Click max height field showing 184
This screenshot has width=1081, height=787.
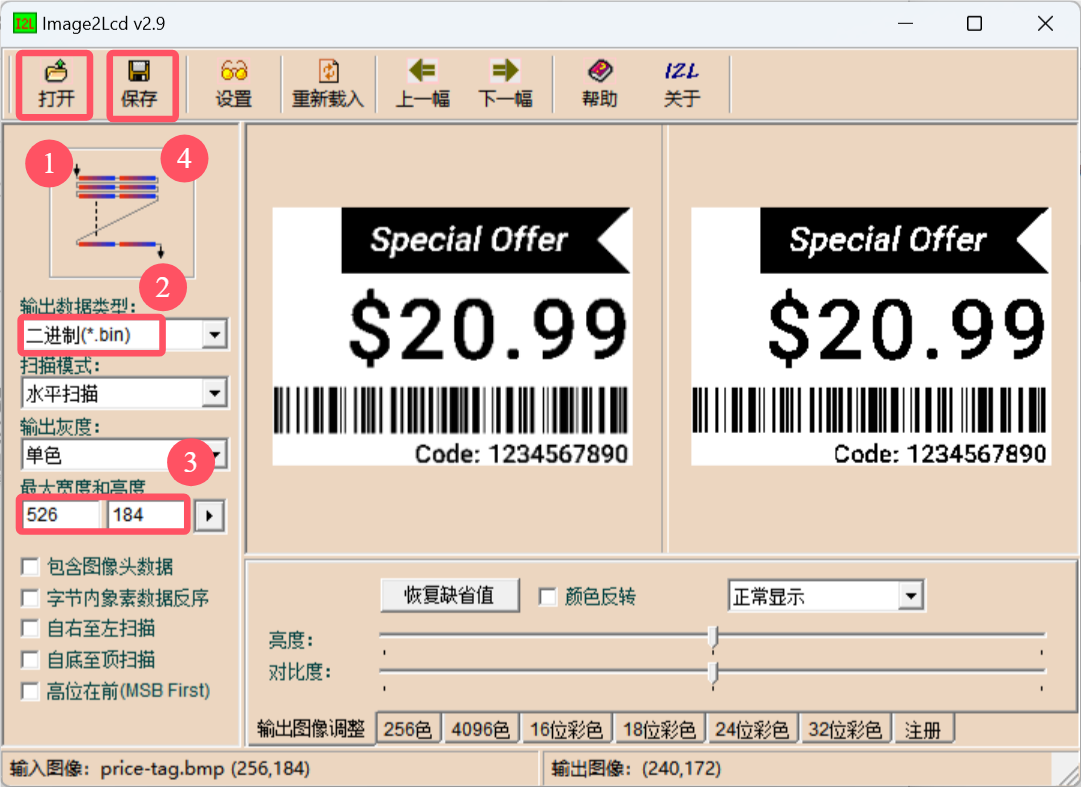coord(146,515)
